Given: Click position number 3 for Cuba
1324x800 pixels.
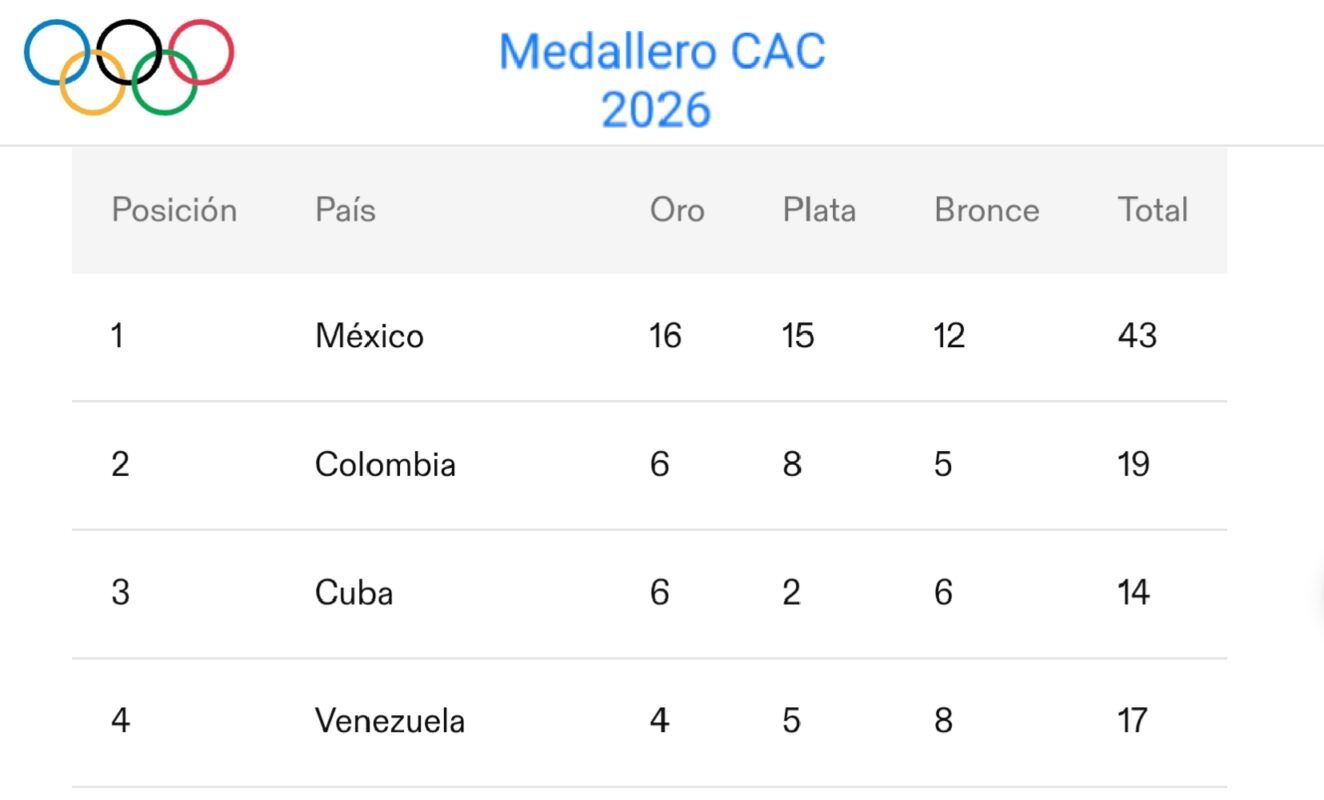Looking at the screenshot, I should [120, 593].
